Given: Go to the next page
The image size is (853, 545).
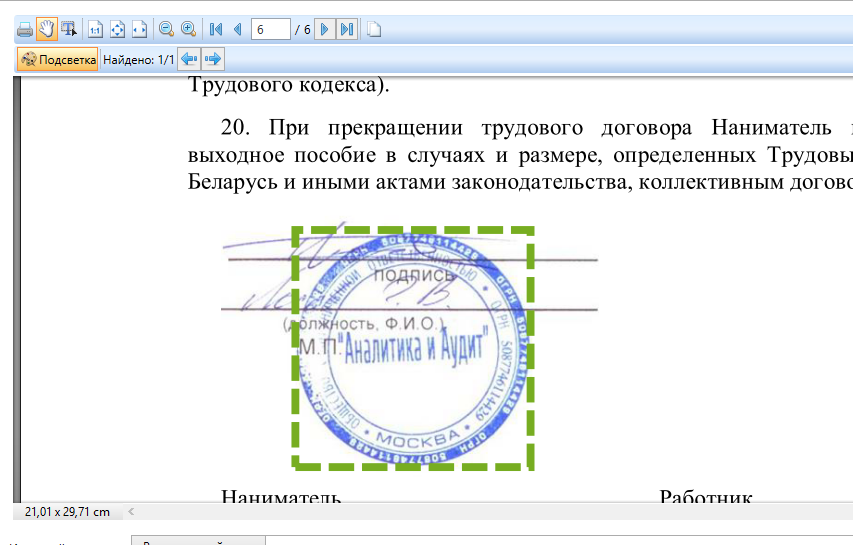Looking at the screenshot, I should (324, 29).
